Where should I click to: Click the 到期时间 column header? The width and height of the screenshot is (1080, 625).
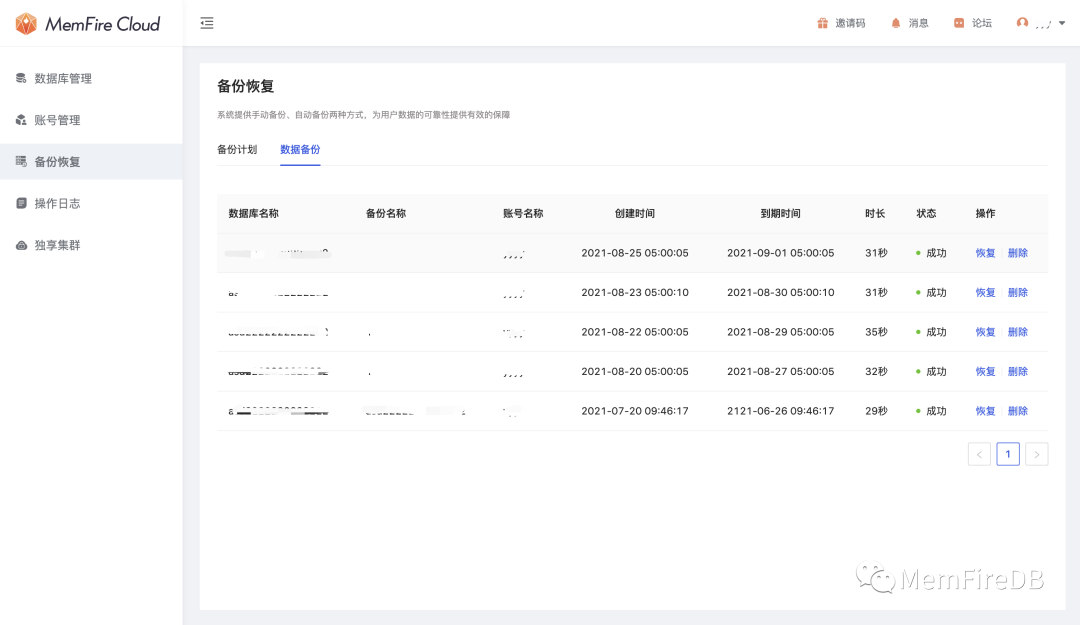[780, 214]
